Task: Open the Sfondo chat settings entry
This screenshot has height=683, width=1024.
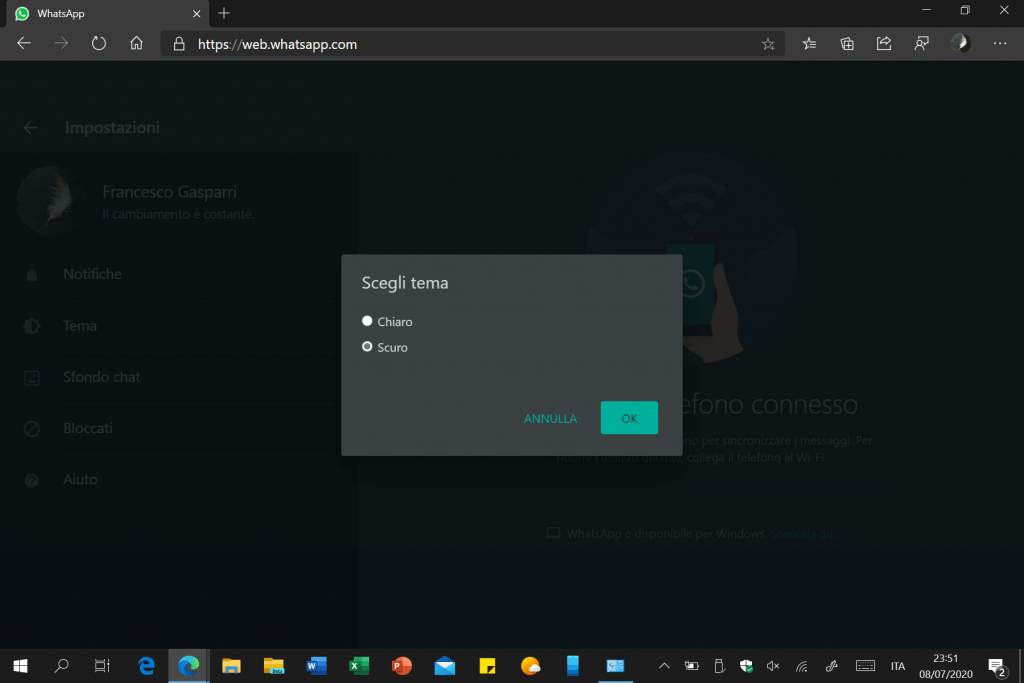Action: [x=101, y=377]
